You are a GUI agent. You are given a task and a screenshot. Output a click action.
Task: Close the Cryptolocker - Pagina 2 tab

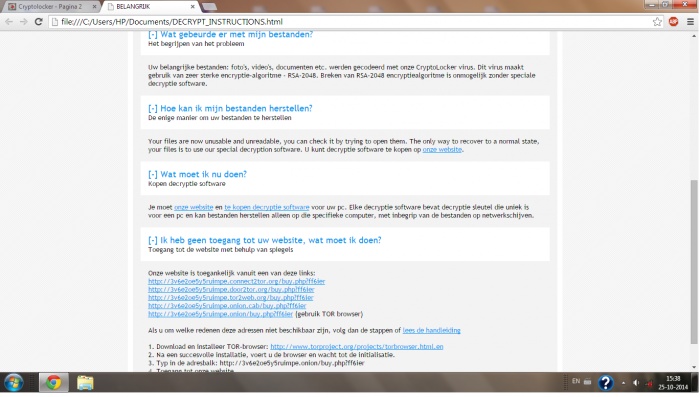tap(94, 7)
